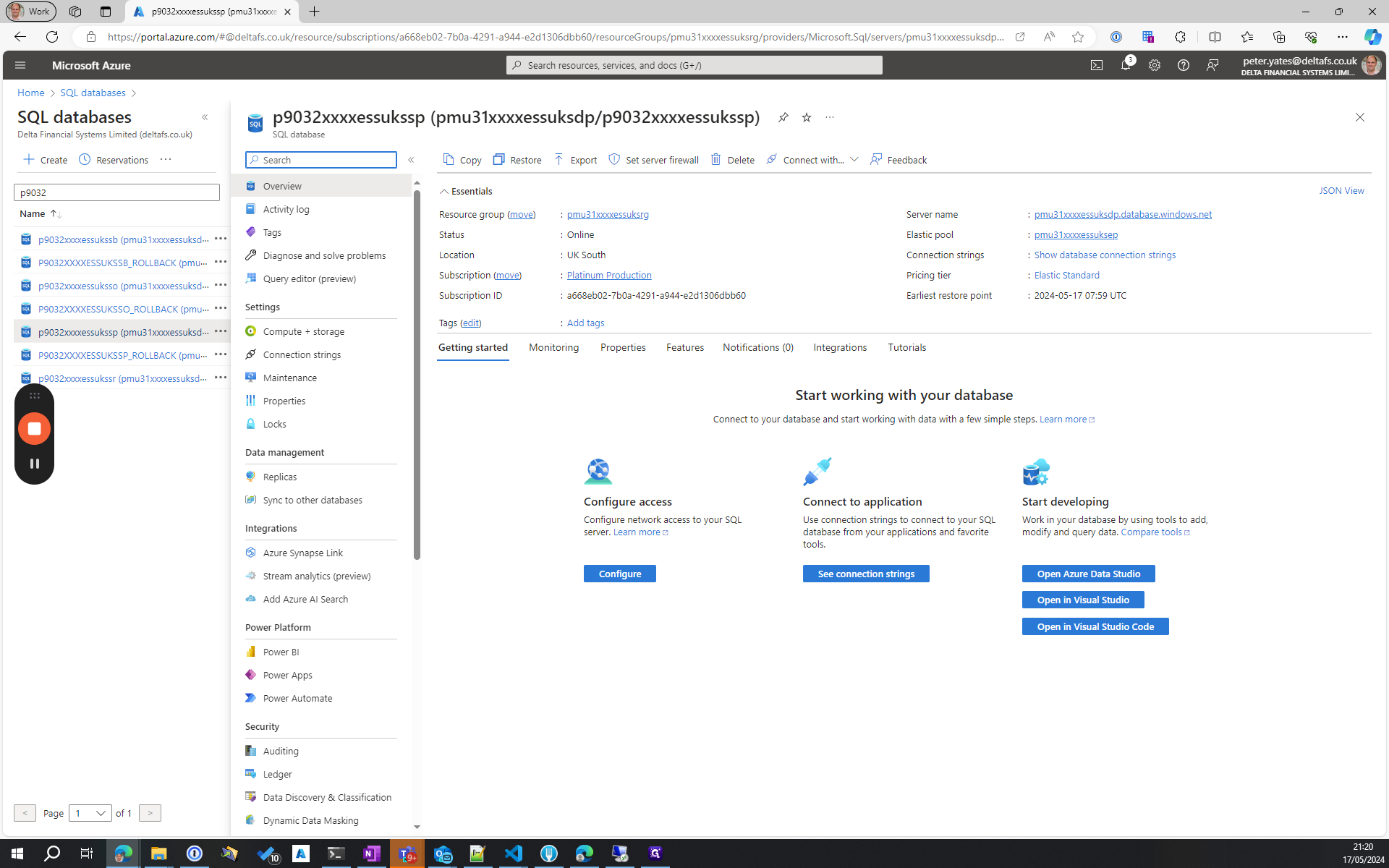This screenshot has height=868, width=1389.
Task: Click the Add tags link
Action: click(x=585, y=323)
